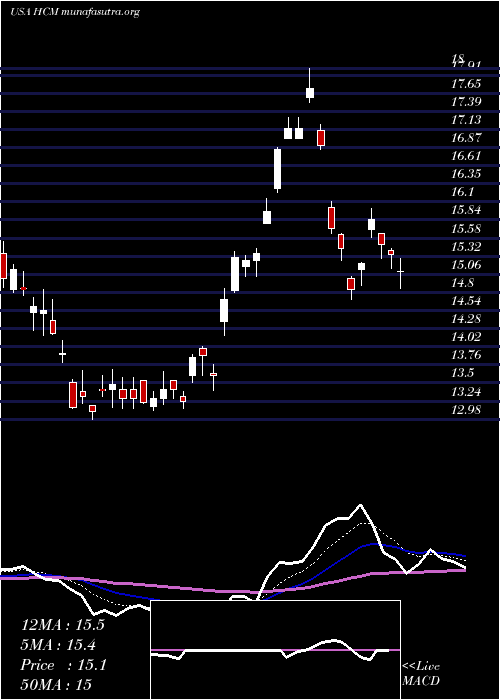This screenshot has width=500, height=700.
Task: Click the 17.65 price axis label
Action: pyautogui.click(x=466, y=83)
